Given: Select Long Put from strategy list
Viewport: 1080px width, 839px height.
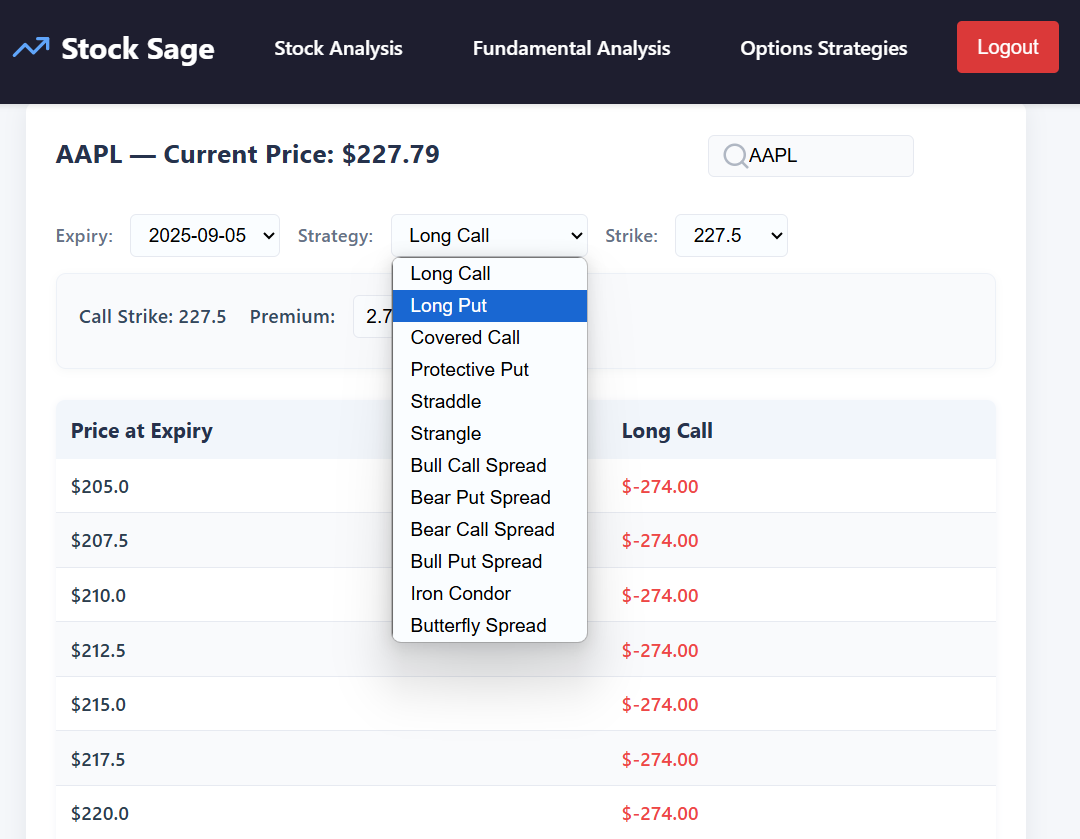Looking at the screenshot, I should [x=490, y=306].
